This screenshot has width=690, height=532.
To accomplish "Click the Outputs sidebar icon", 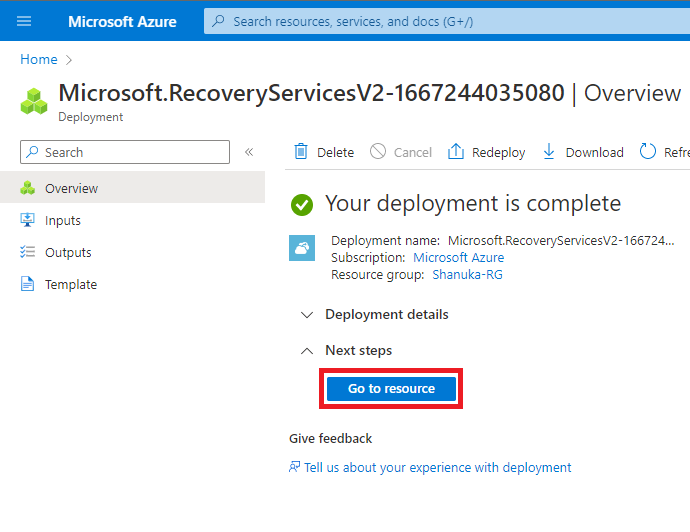I will 28,252.
